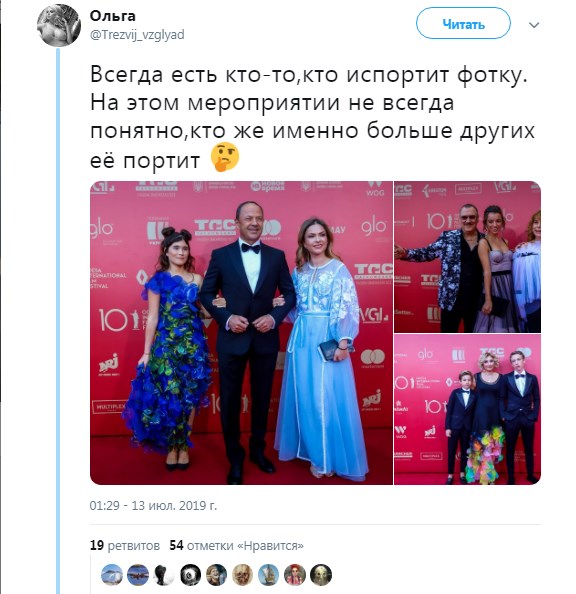Open eighth liker avatar with red hair
This screenshot has width=576, height=594.
click(x=295, y=574)
